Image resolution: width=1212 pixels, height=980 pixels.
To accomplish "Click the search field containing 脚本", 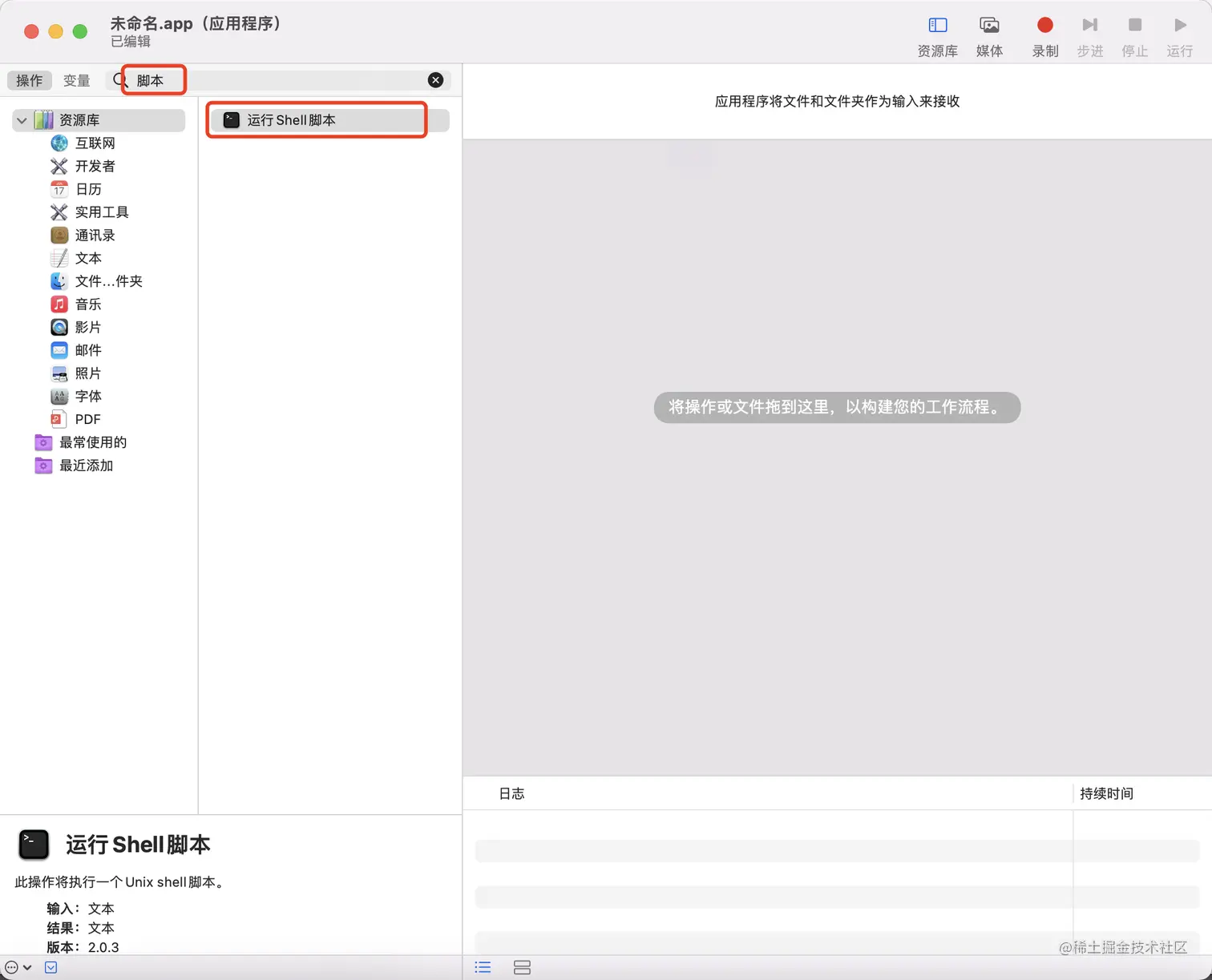I will coord(277,80).
